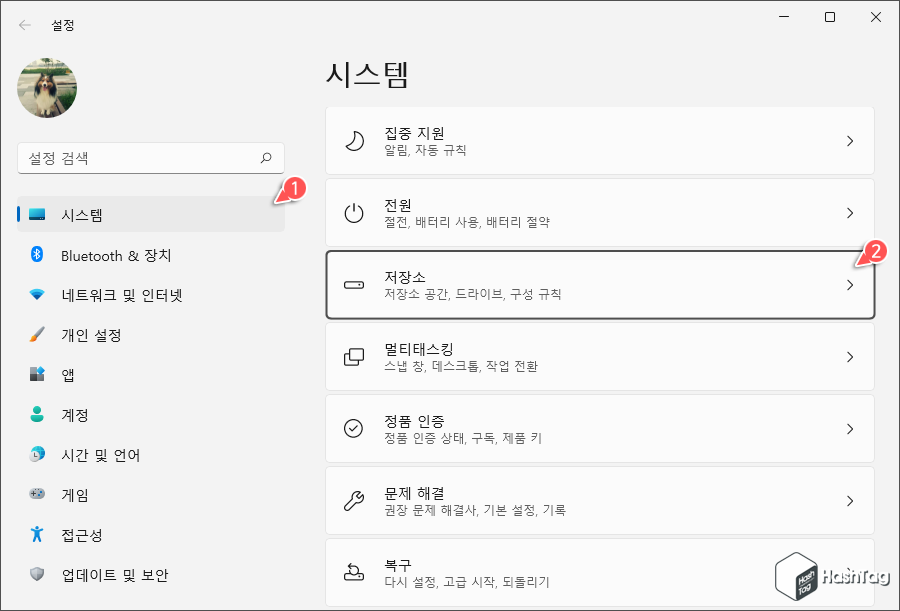Select the wrench icon for 문제 해결
Screen dimensions: 900x611
pyautogui.click(x=353, y=500)
